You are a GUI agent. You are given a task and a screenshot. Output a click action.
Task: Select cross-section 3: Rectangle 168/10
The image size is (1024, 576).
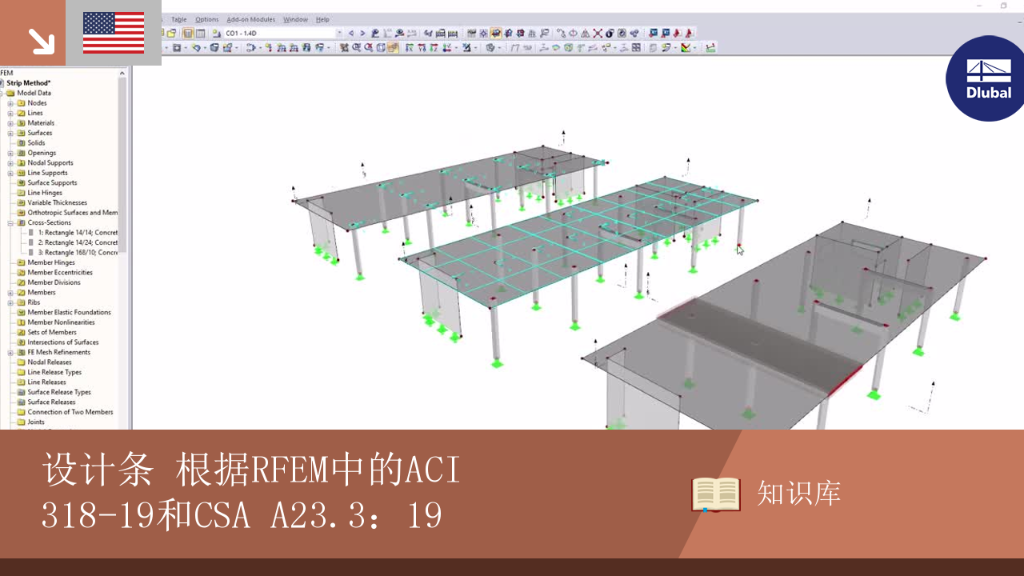78,253
